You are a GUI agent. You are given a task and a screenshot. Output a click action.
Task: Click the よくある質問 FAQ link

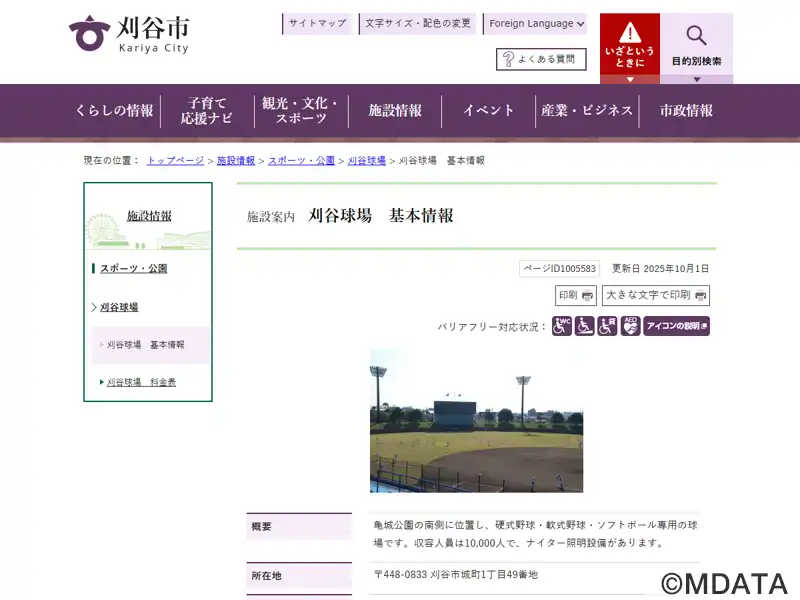[x=540, y=60]
